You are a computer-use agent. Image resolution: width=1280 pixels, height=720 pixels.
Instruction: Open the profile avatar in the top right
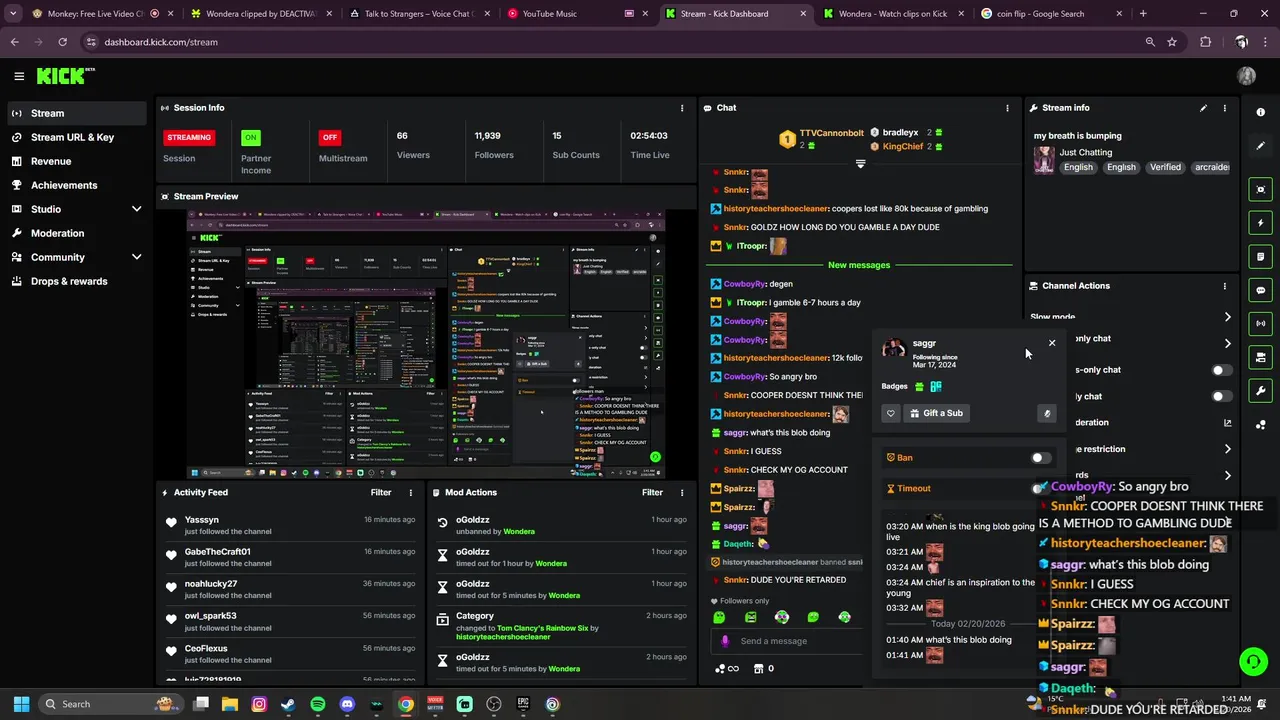coord(1246,76)
